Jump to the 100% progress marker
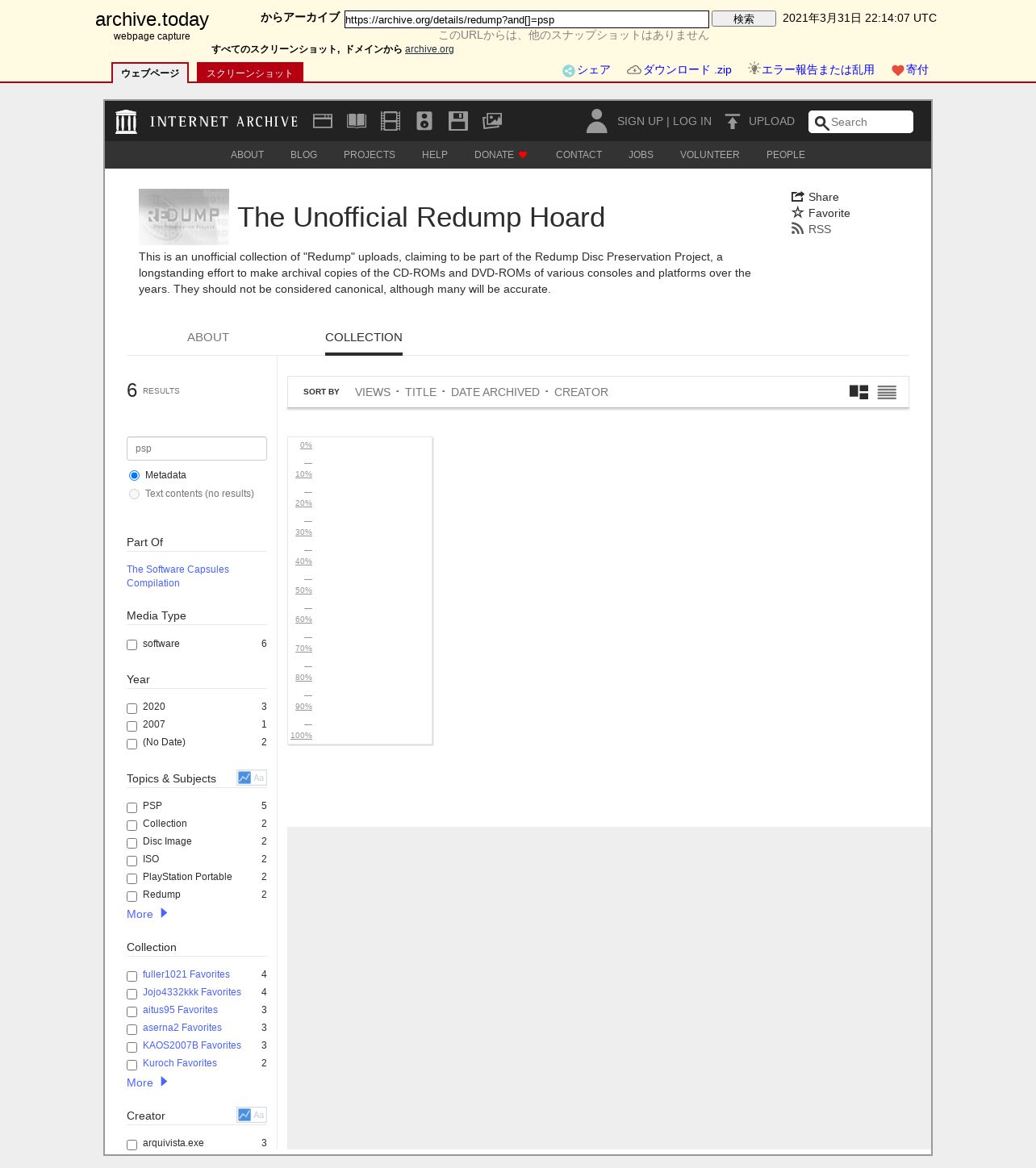This screenshot has width=1036, height=1168. click(x=301, y=736)
